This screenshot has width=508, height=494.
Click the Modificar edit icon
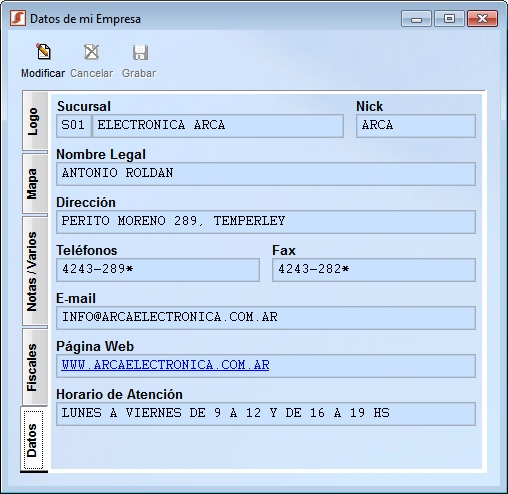pyautogui.click(x=43, y=52)
